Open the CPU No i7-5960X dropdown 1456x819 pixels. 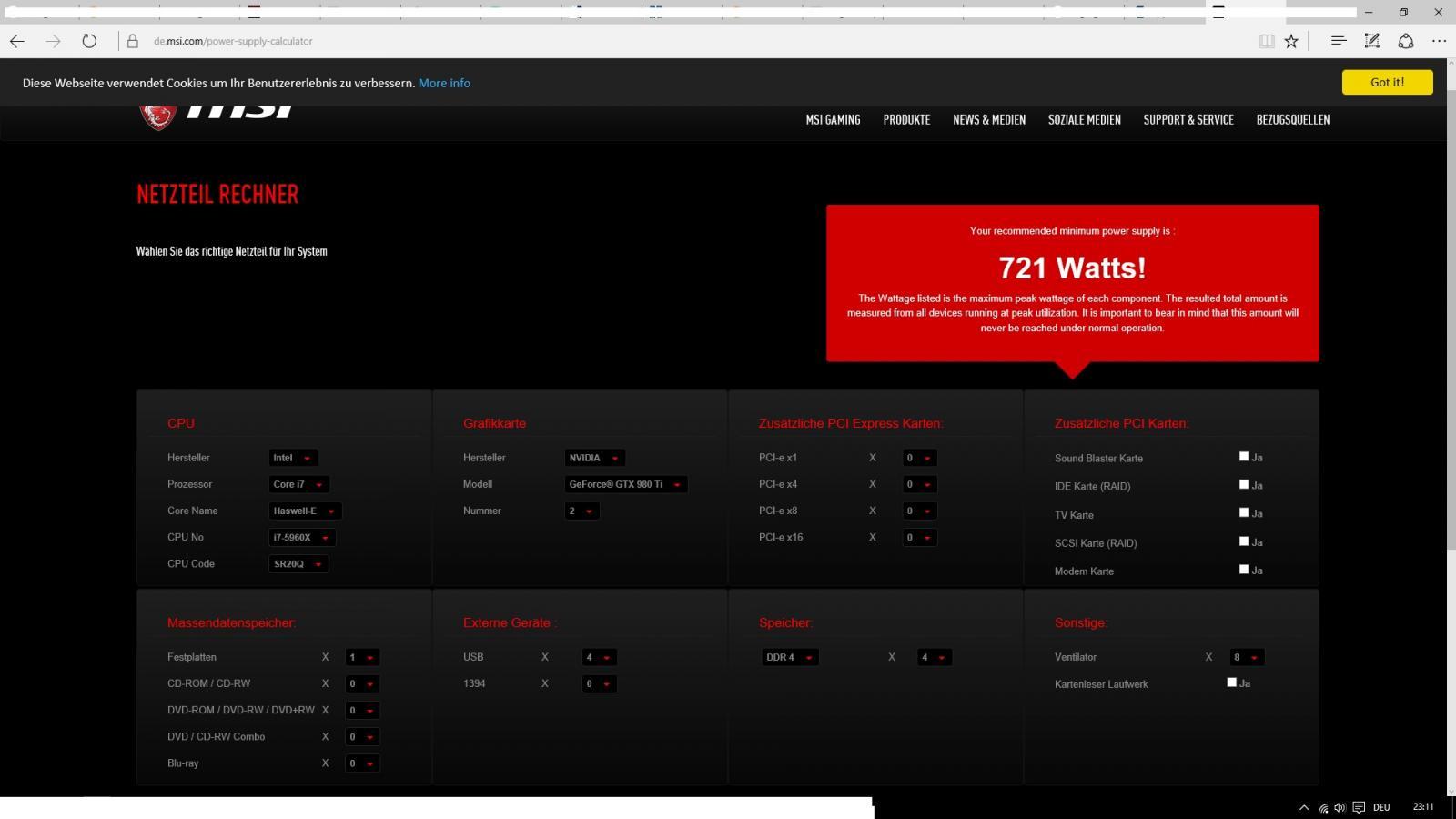[x=302, y=537]
